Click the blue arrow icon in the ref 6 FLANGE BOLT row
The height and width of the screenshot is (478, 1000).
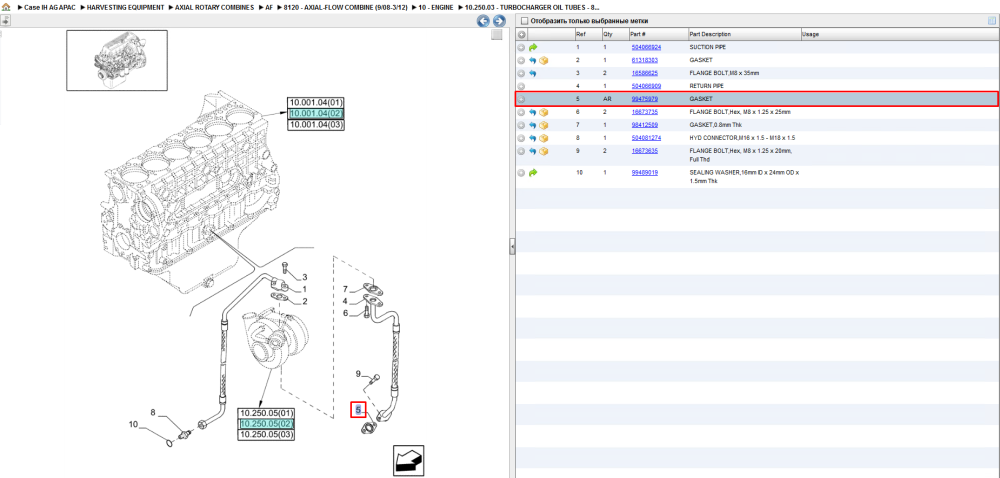point(533,112)
